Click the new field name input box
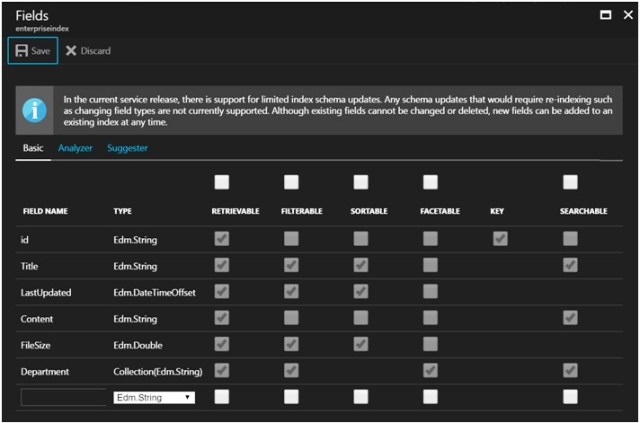 (x=63, y=397)
